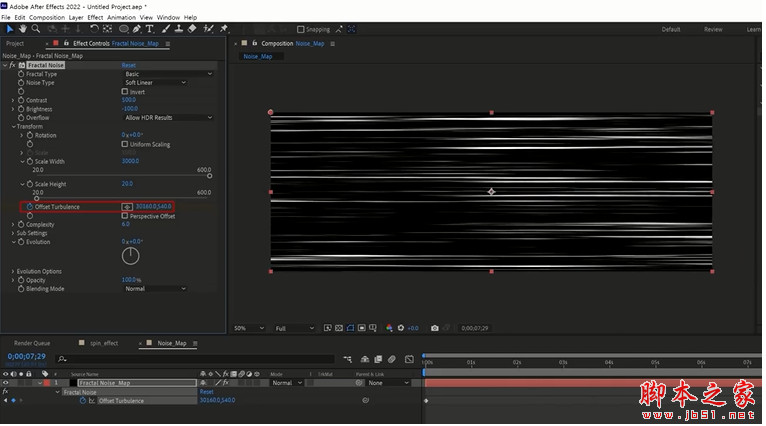Toggle the Uniform Scaling checkbox
This screenshot has height=426, width=766.
tap(125, 143)
